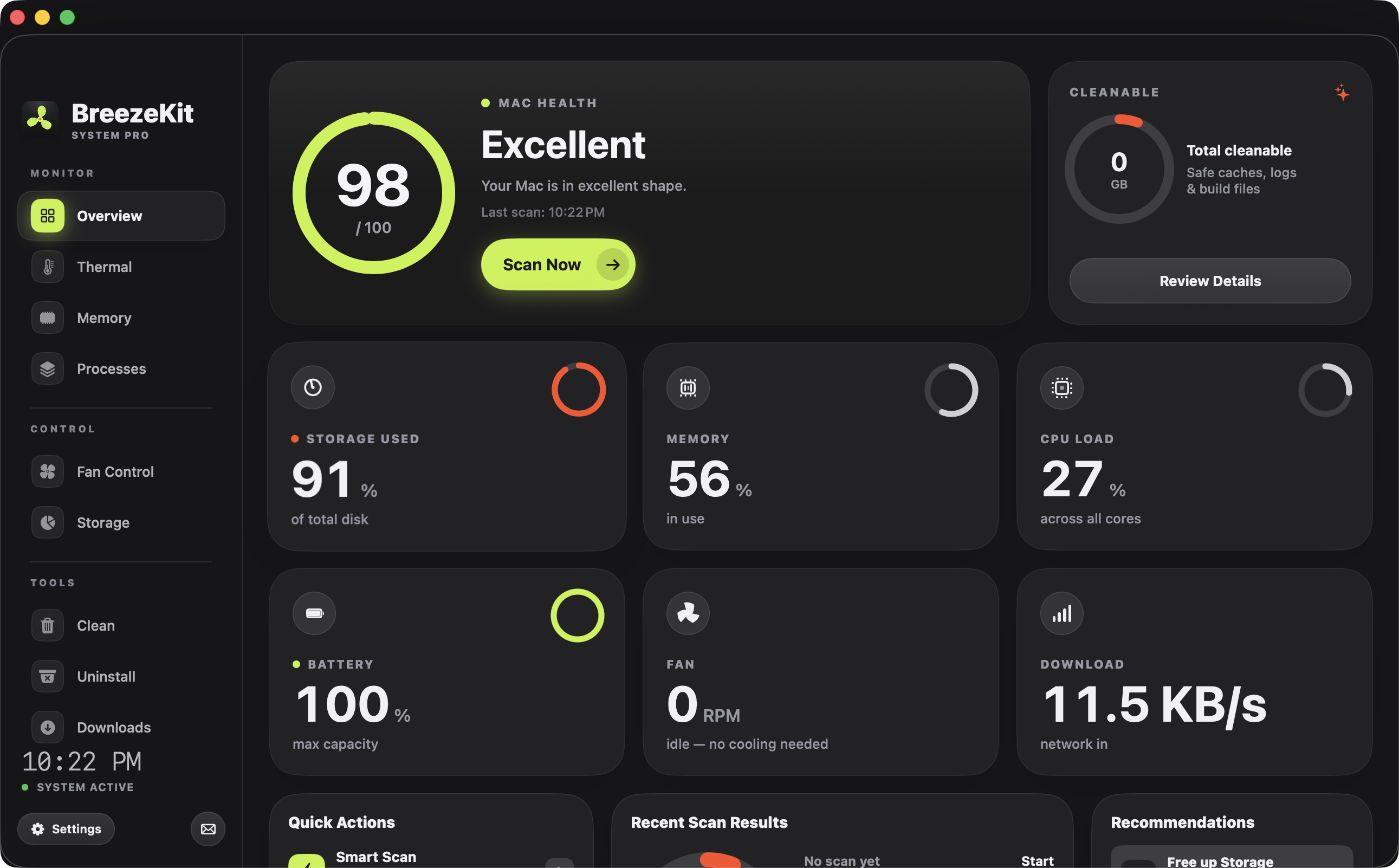Open the Uninstall tool
1399x868 pixels.
(121, 676)
